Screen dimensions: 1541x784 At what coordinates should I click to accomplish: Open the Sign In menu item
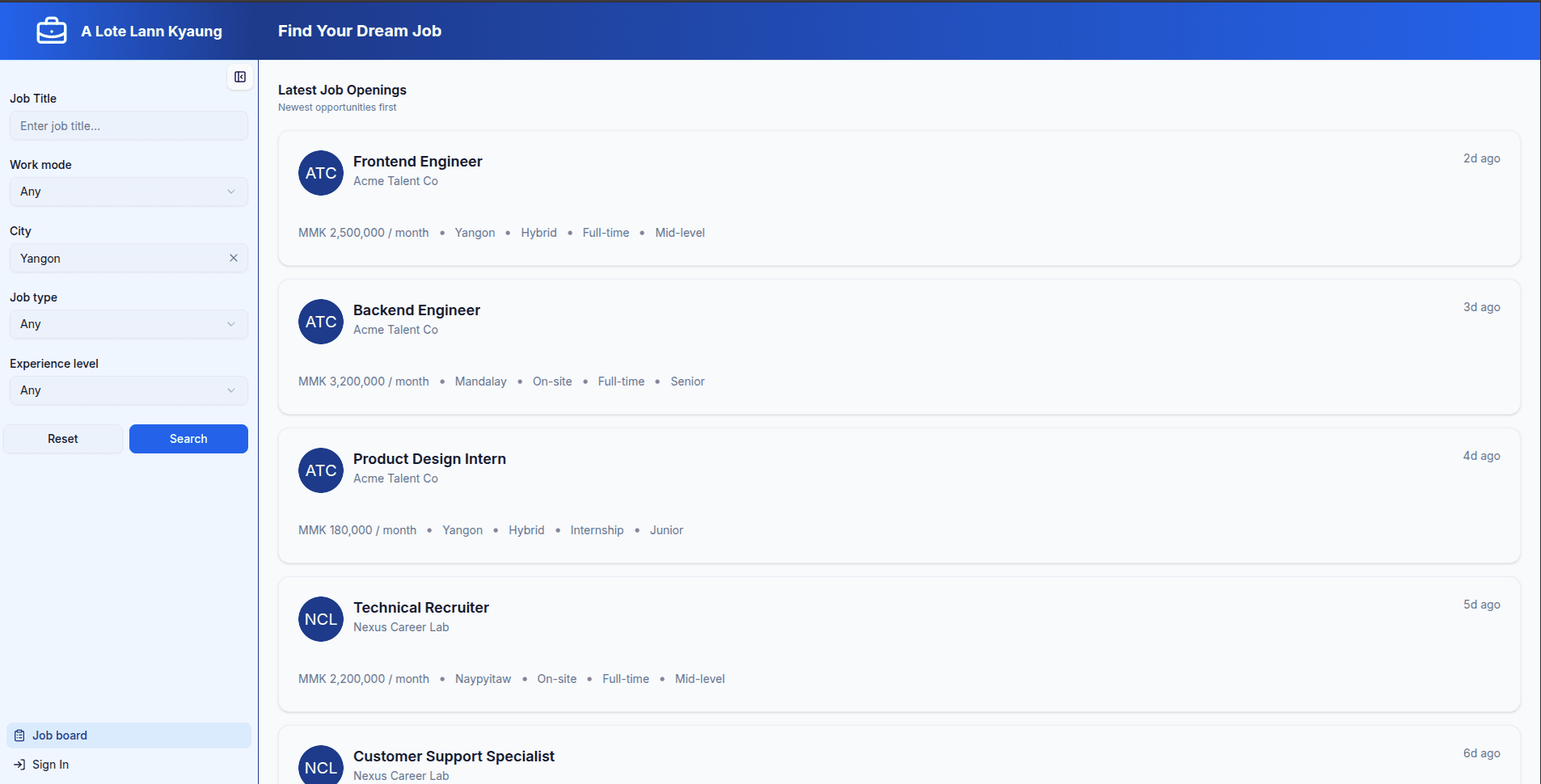[50, 765]
